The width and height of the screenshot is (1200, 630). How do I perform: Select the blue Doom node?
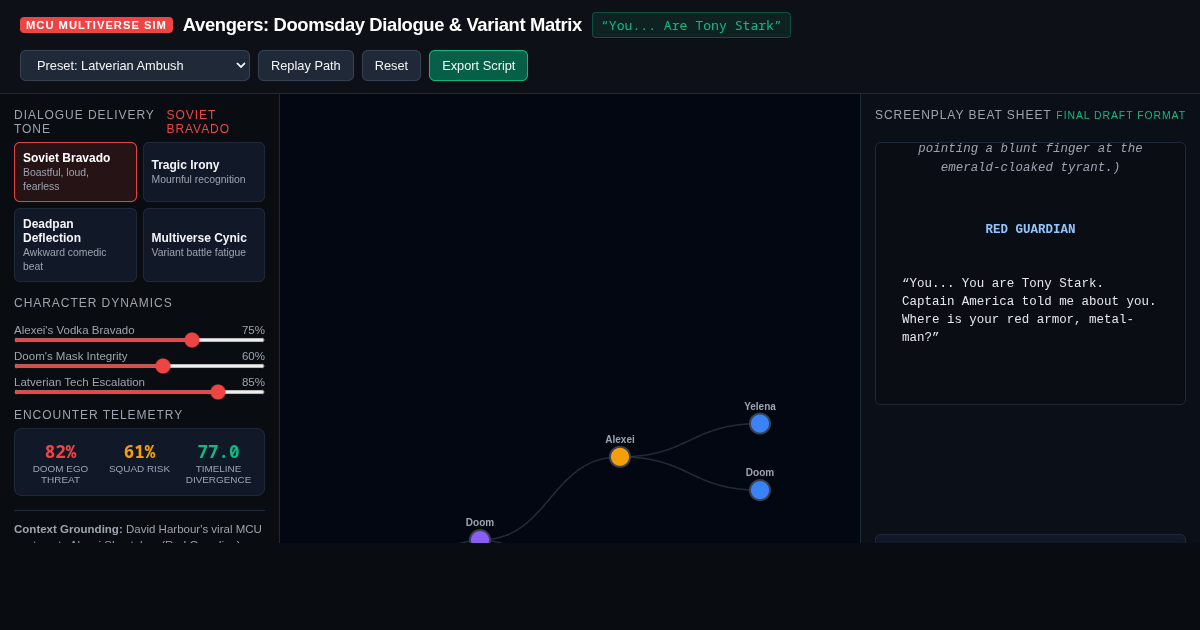click(x=760, y=490)
